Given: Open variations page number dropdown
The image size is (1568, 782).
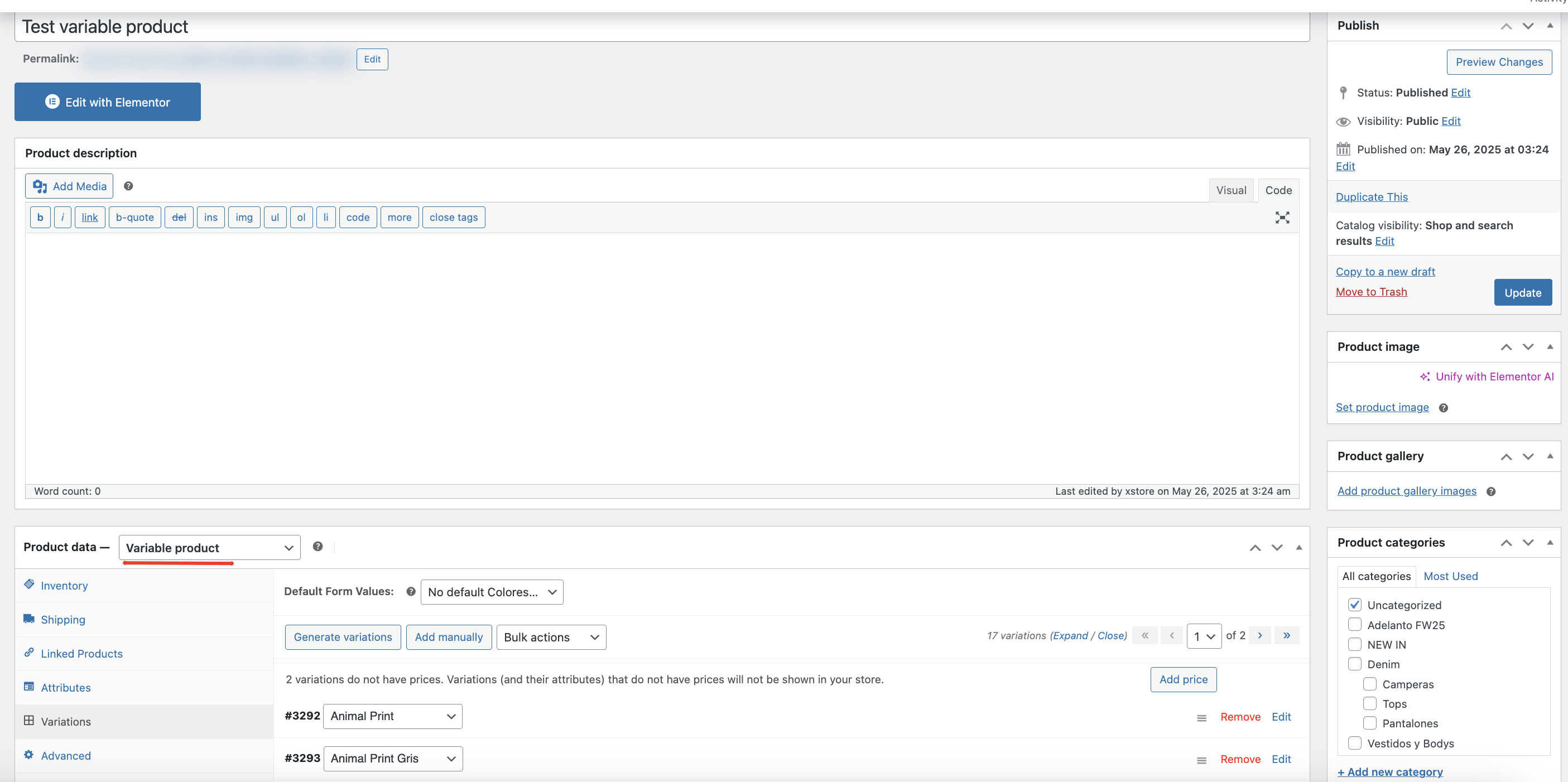Looking at the screenshot, I should (1204, 636).
